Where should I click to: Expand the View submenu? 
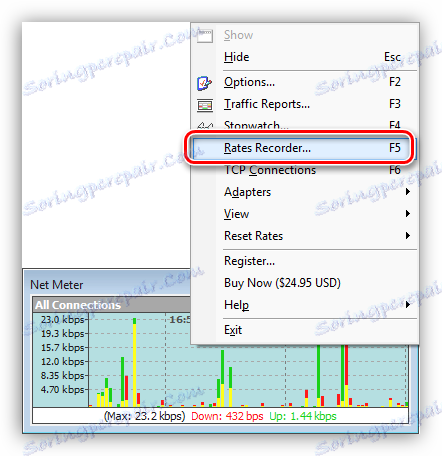(x=304, y=214)
